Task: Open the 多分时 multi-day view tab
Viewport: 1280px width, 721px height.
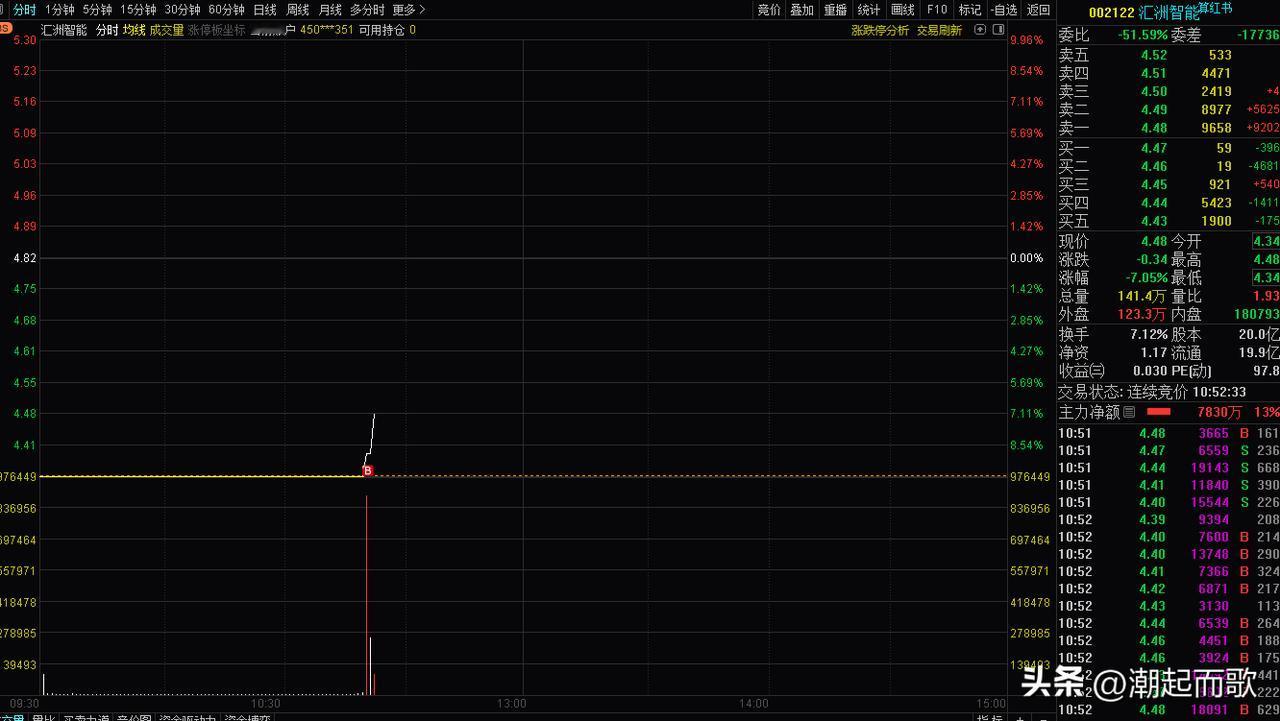Action: 367,10
